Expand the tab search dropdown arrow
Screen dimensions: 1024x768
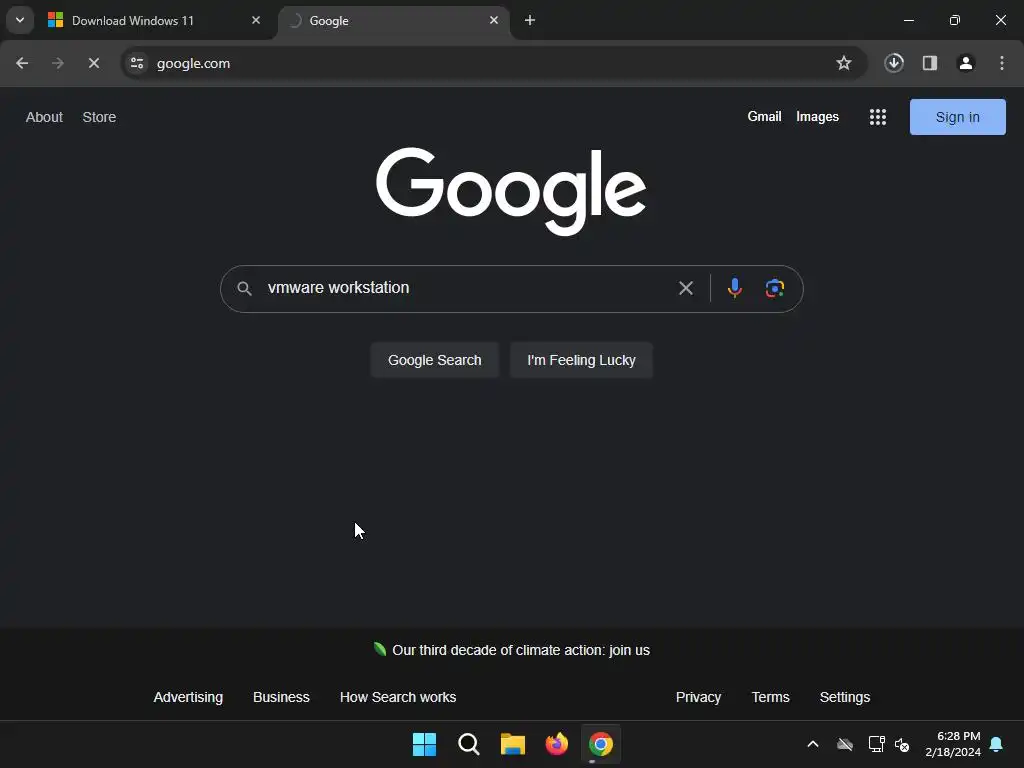click(20, 20)
